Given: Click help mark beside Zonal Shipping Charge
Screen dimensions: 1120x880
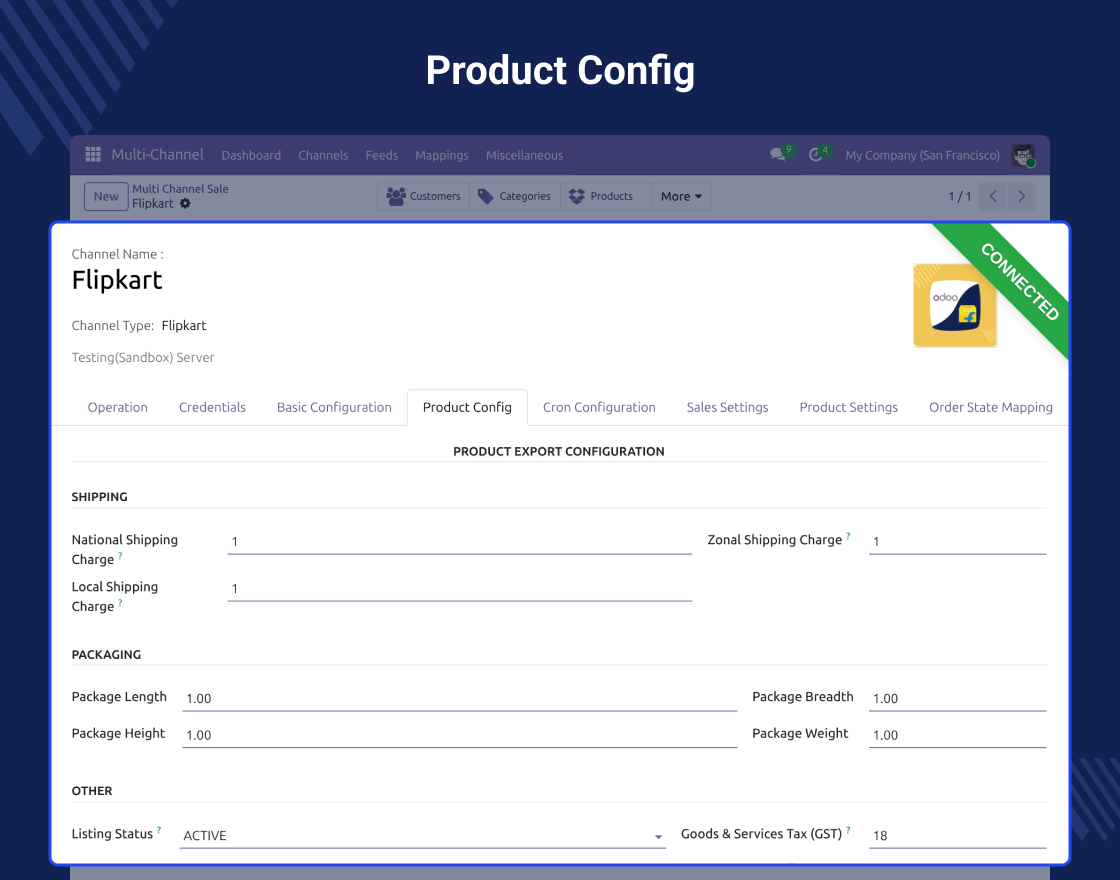Looking at the screenshot, I should pos(848,536).
